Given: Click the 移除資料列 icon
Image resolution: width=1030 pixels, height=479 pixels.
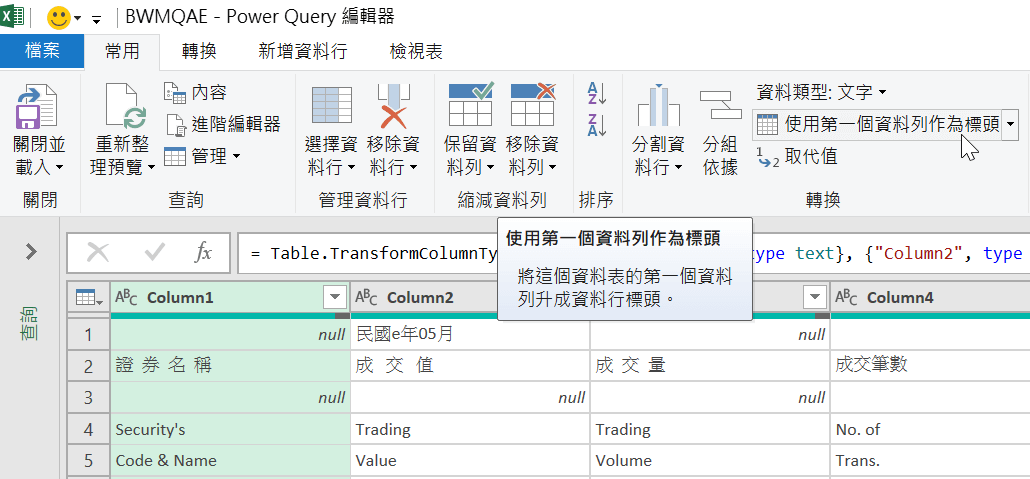Looking at the screenshot, I should point(533,105).
